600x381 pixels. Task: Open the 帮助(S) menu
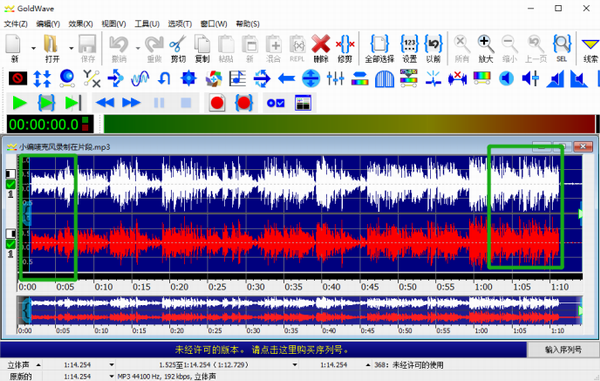tap(248, 24)
